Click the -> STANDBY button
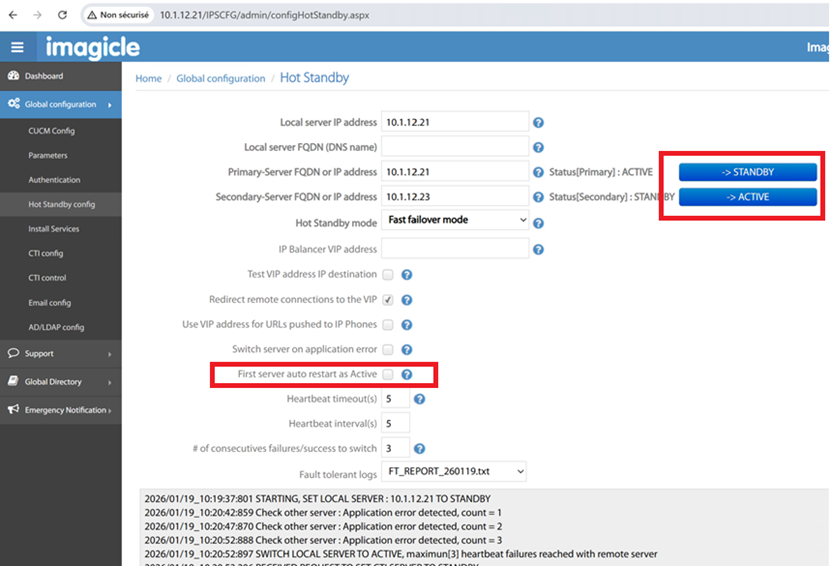The height and width of the screenshot is (566, 831). tap(747, 172)
